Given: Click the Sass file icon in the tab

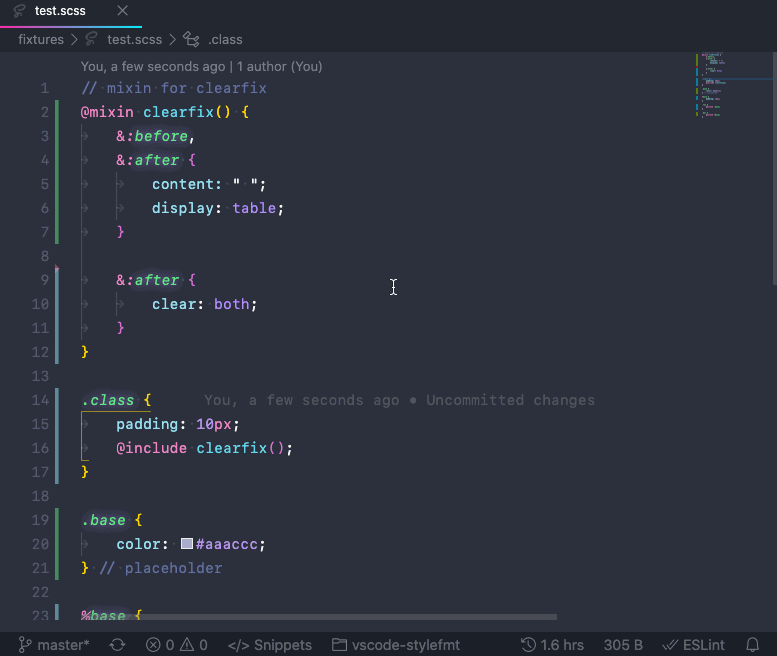Looking at the screenshot, I should pos(19,11).
